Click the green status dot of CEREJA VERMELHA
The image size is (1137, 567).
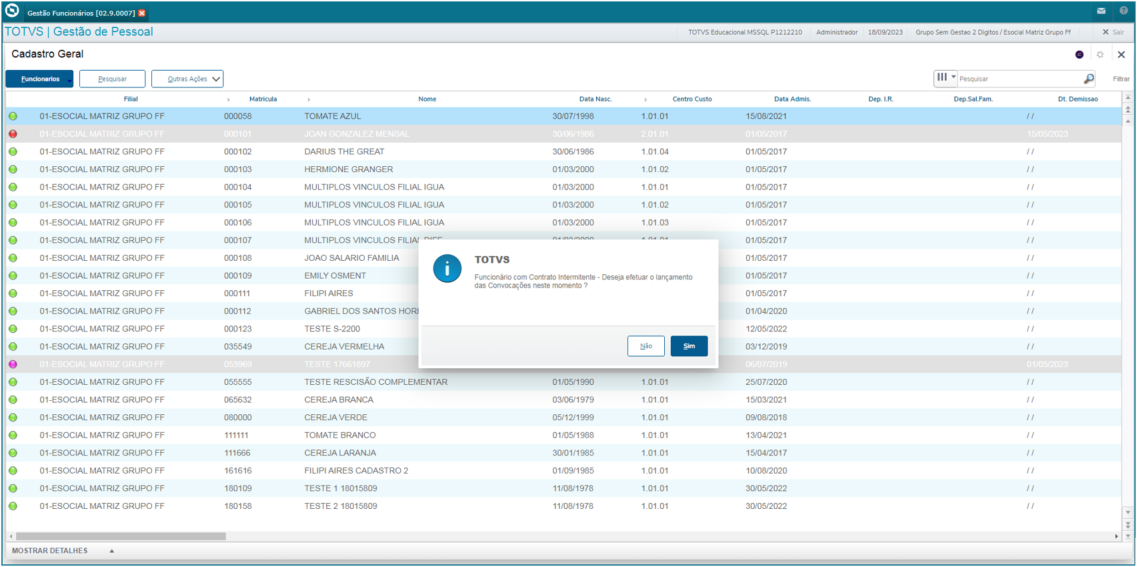(13, 347)
